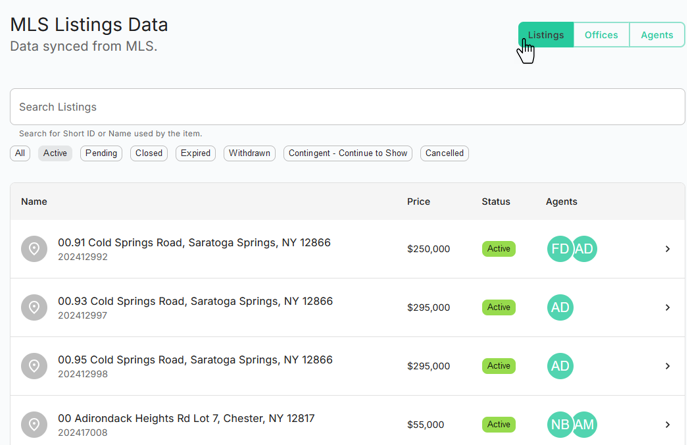The width and height of the screenshot is (687, 445).
Task: Click the location pin icon for Adirondack Heights listing
Action: pos(34,425)
